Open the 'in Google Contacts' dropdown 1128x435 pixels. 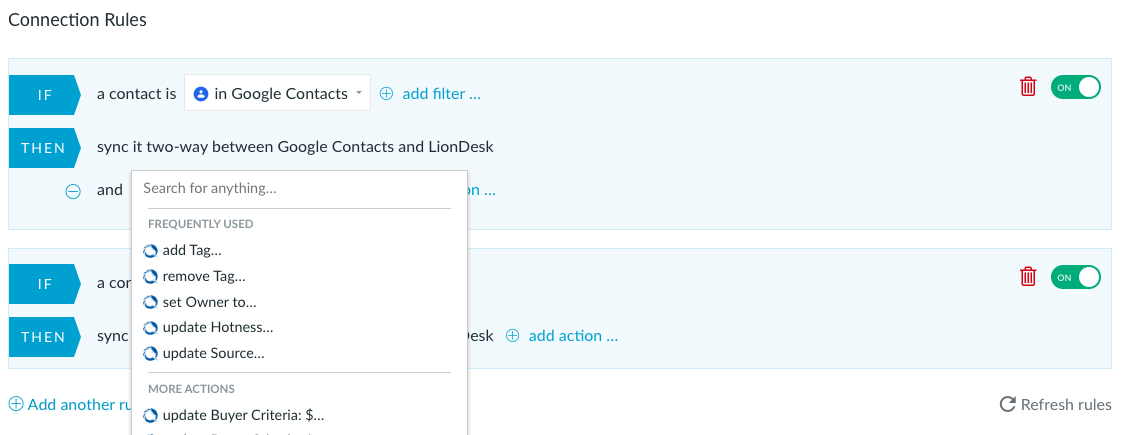tap(278, 93)
